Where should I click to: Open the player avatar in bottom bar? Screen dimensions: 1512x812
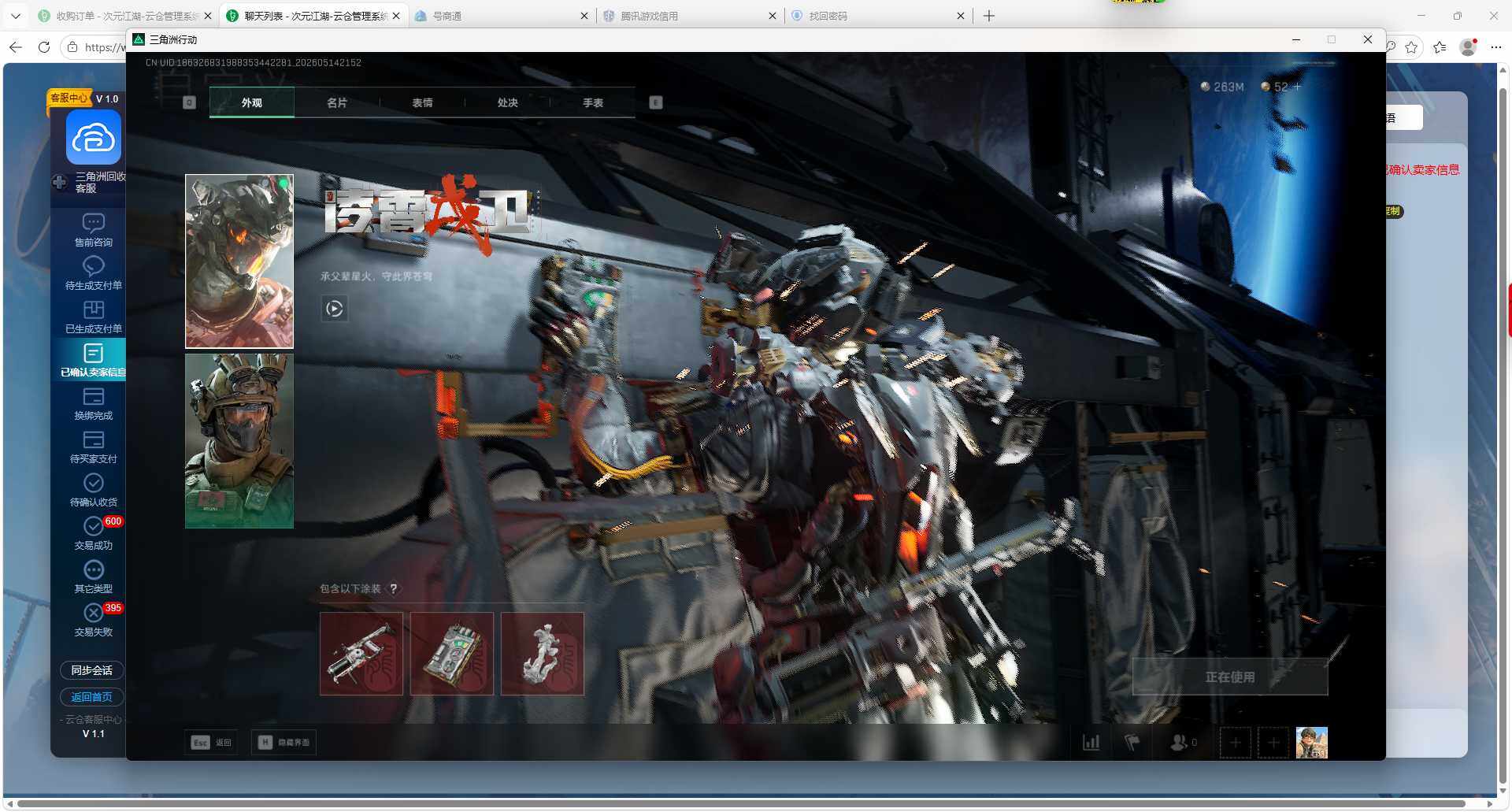point(1312,743)
